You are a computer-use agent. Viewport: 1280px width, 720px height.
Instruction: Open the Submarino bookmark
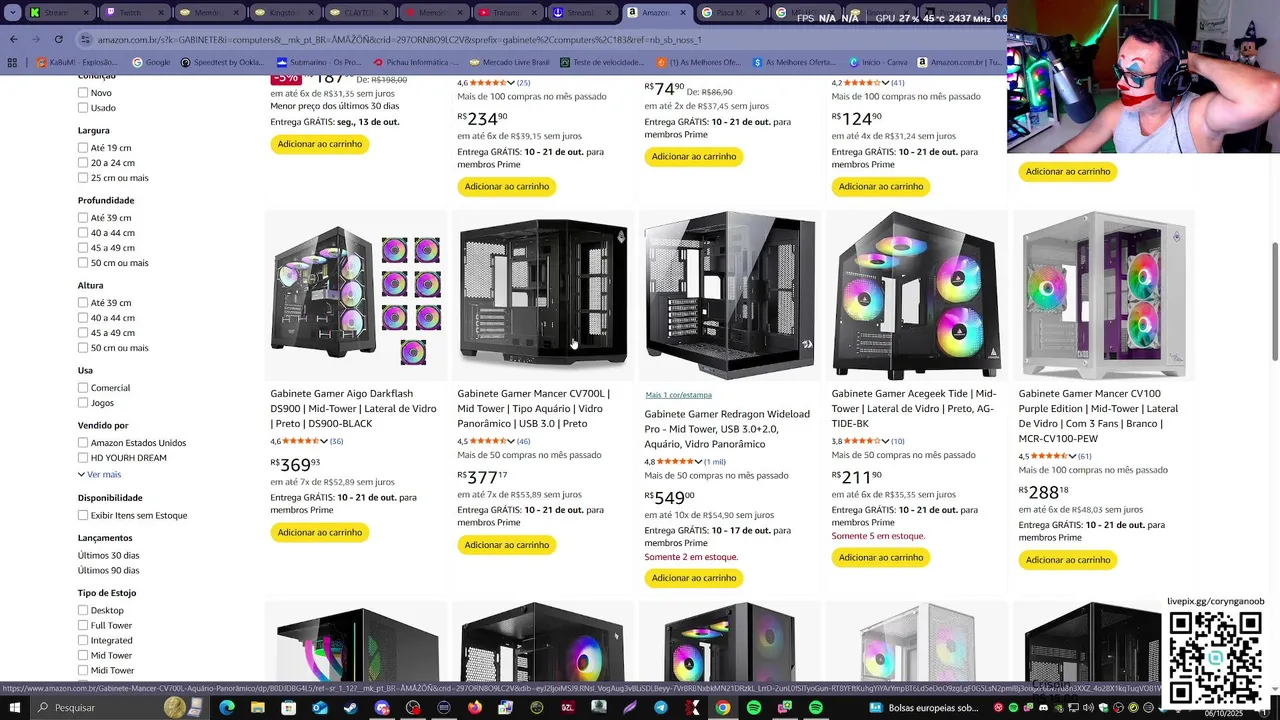(319, 62)
